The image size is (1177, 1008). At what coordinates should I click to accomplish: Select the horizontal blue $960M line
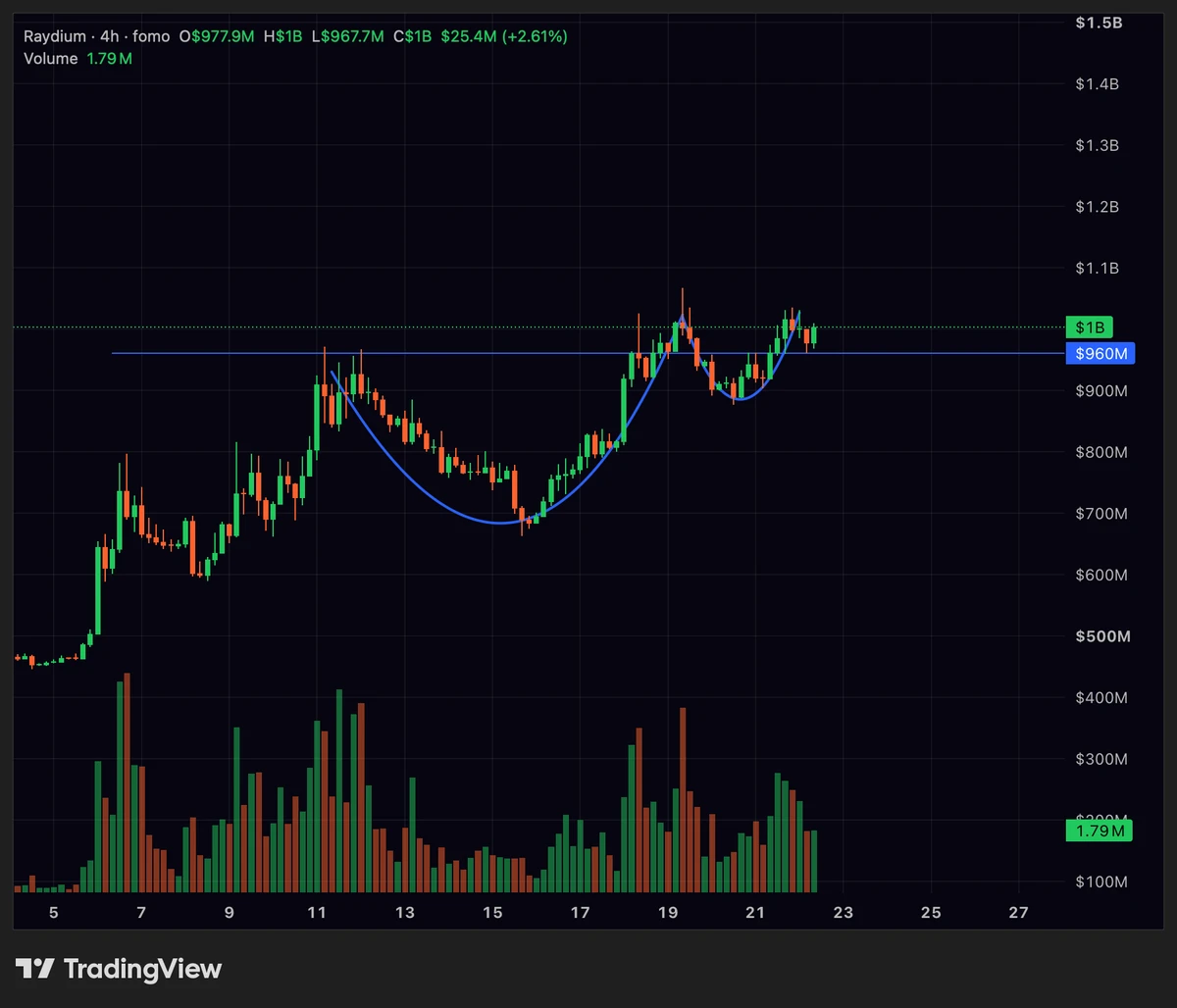588,353
